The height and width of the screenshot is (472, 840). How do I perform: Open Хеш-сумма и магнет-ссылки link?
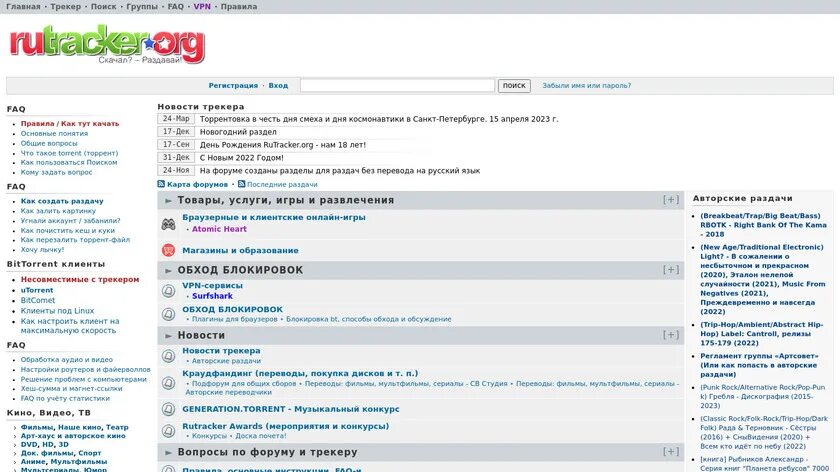pyautogui.click(x=71, y=388)
